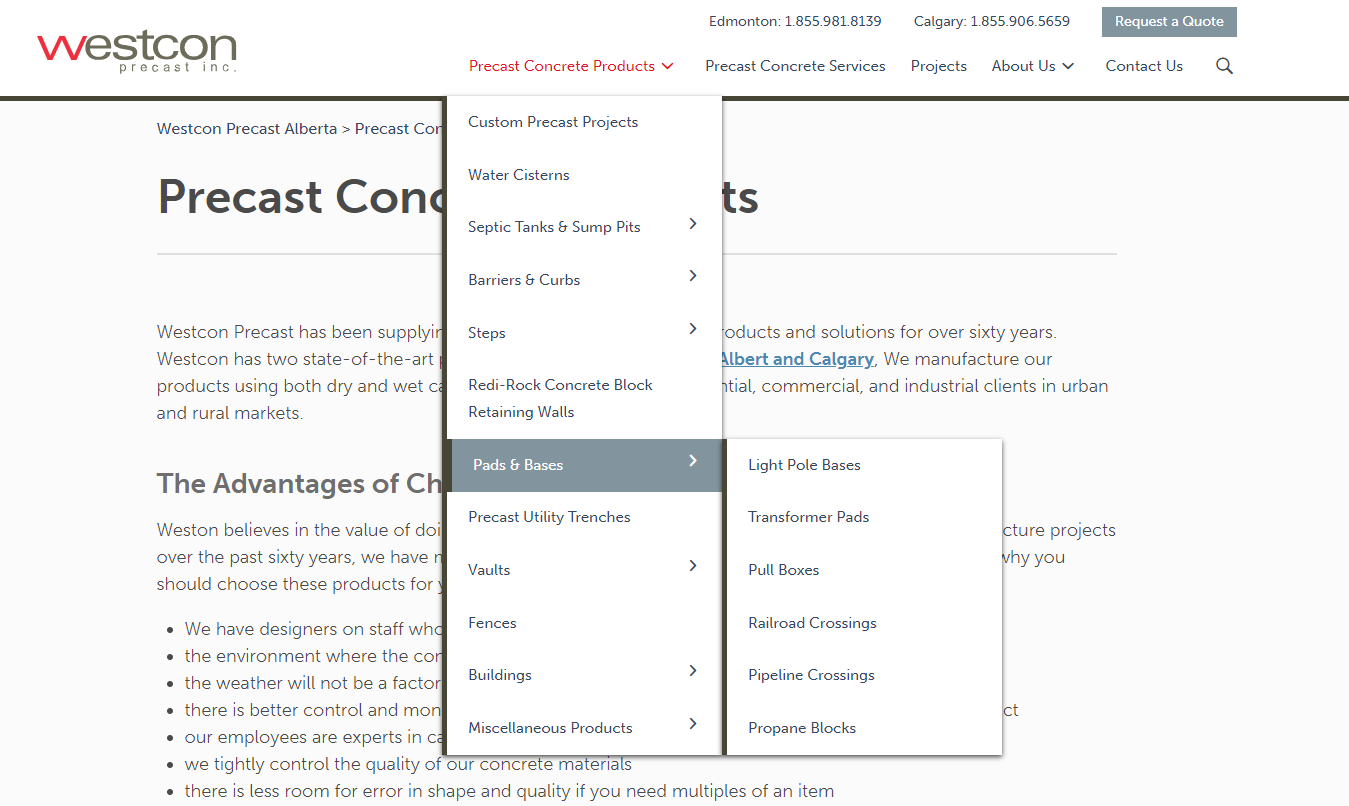Click the Westcon Precast logo

click(137, 51)
